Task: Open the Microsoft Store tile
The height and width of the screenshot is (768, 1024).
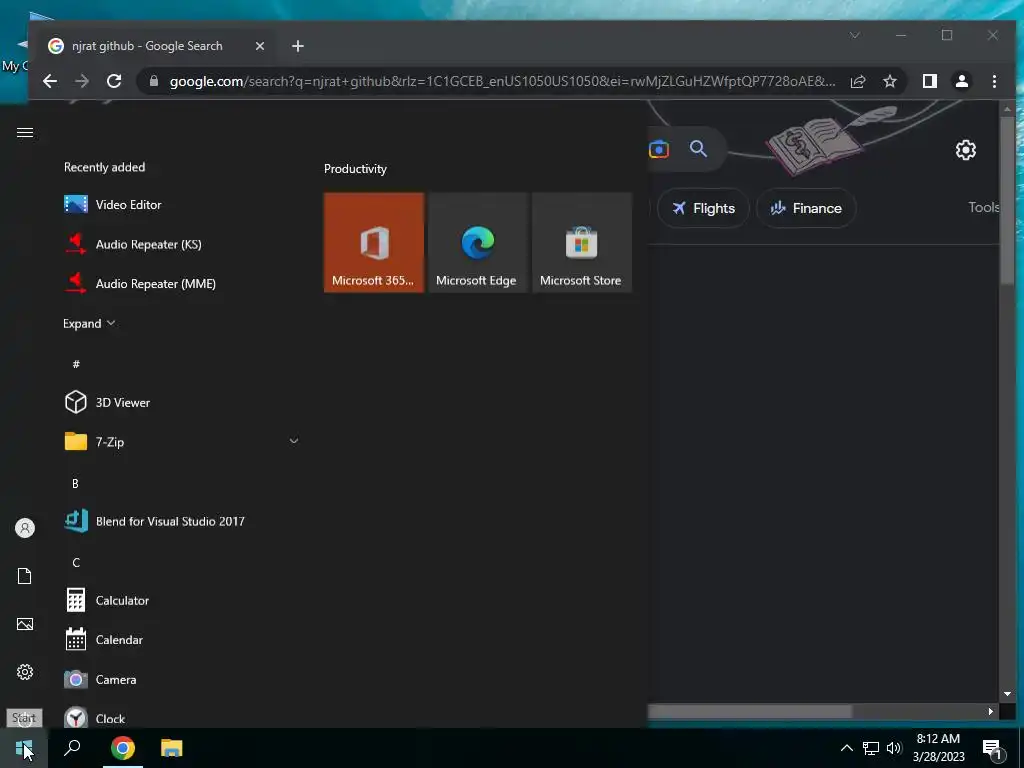Action: coord(582,242)
